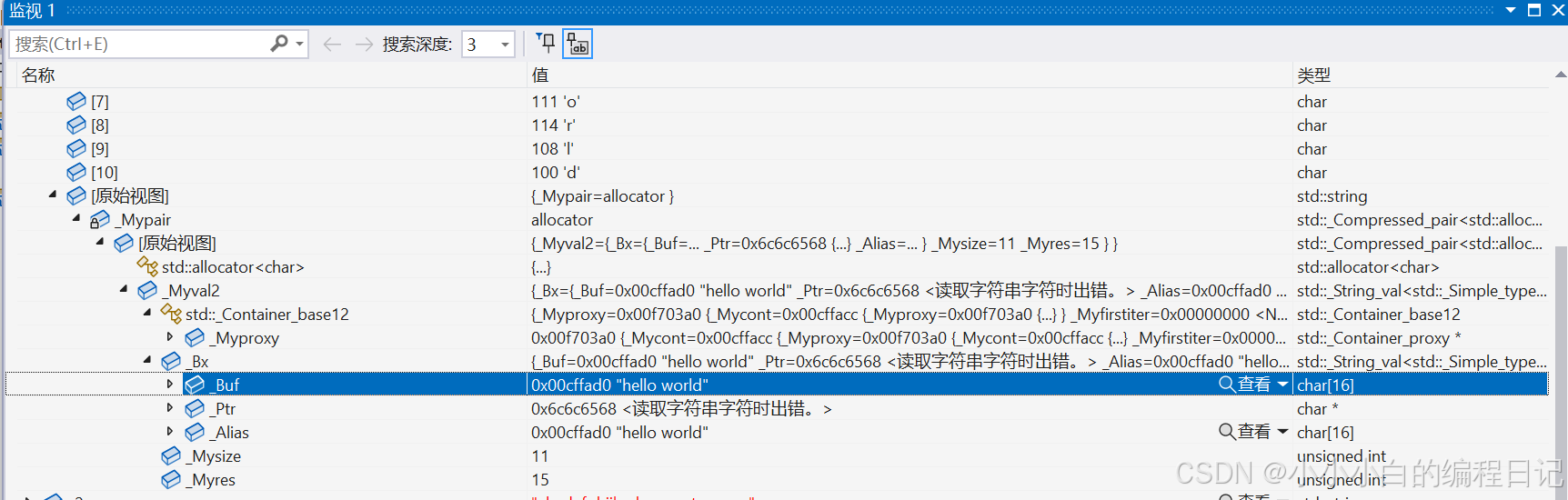Click the 名称 column header
Screen dimensions: 1568x500
tap(38, 75)
